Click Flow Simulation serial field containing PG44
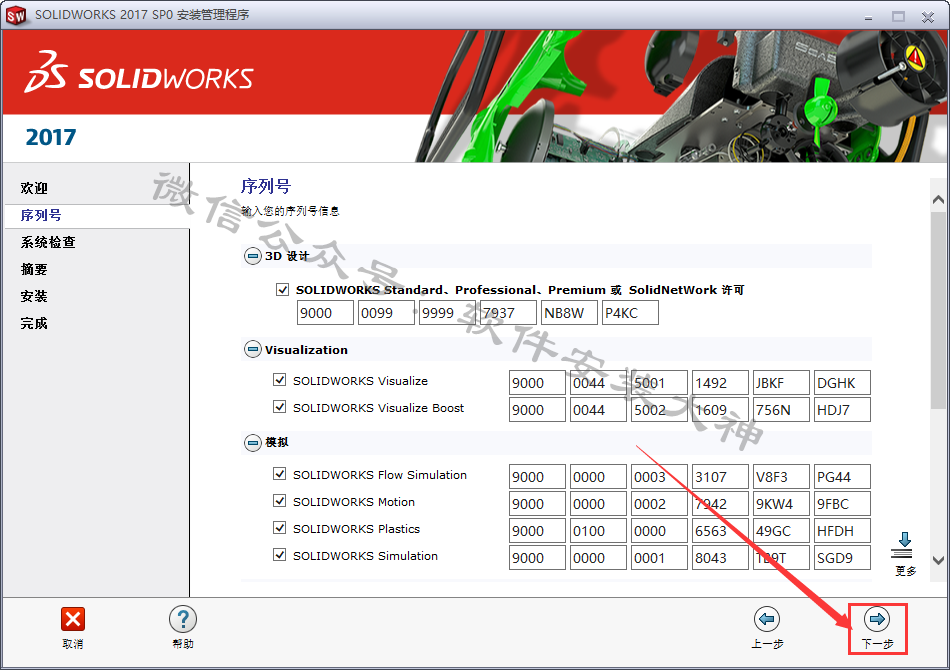Image resolution: width=950 pixels, height=670 pixels. click(x=843, y=477)
